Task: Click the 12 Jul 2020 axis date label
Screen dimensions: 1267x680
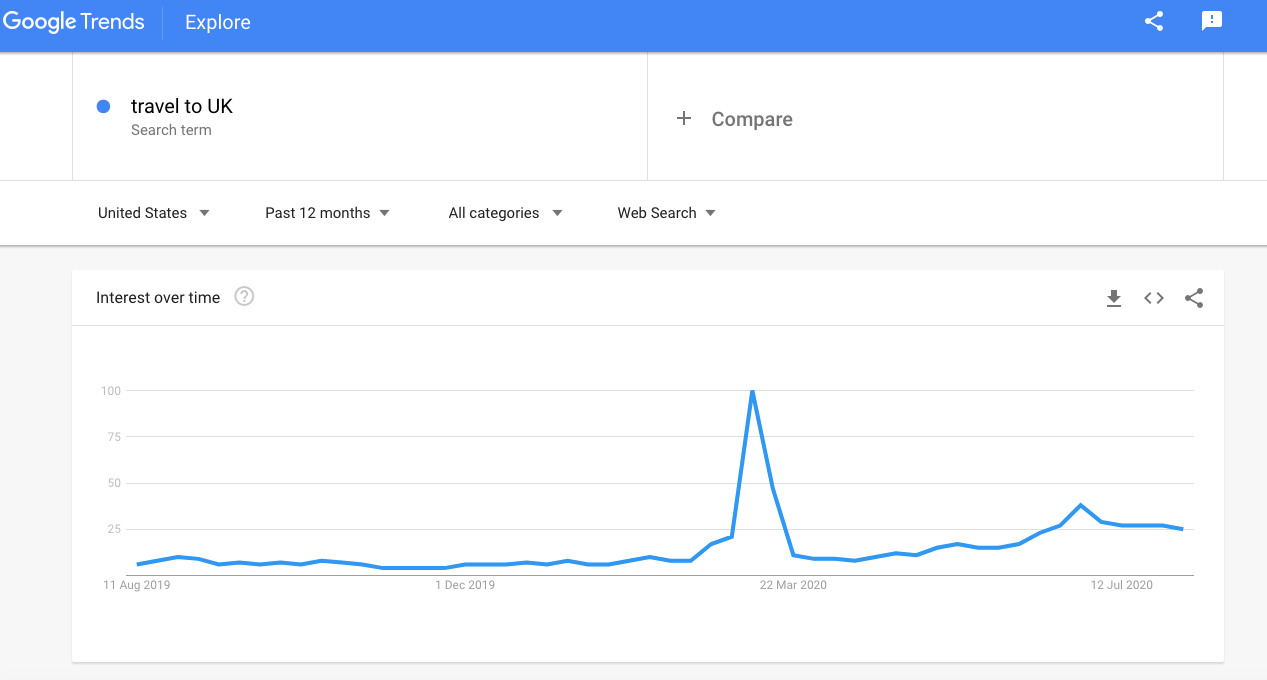Action: 1121,585
